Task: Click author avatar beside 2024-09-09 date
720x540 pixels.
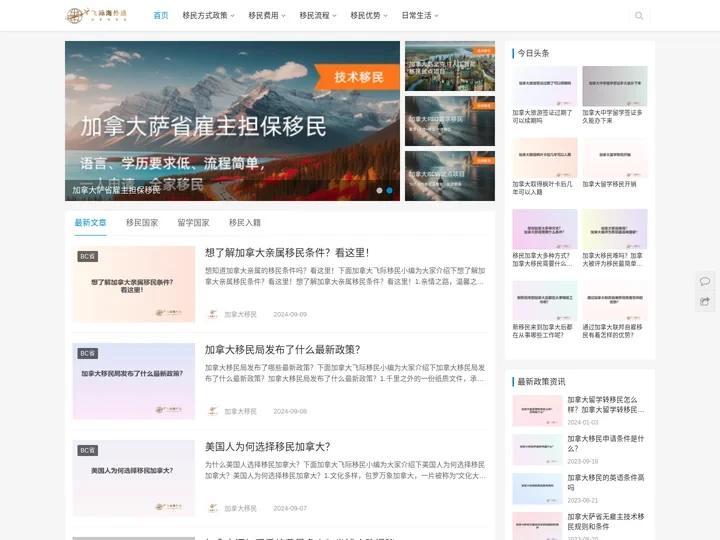Action: tap(213, 314)
